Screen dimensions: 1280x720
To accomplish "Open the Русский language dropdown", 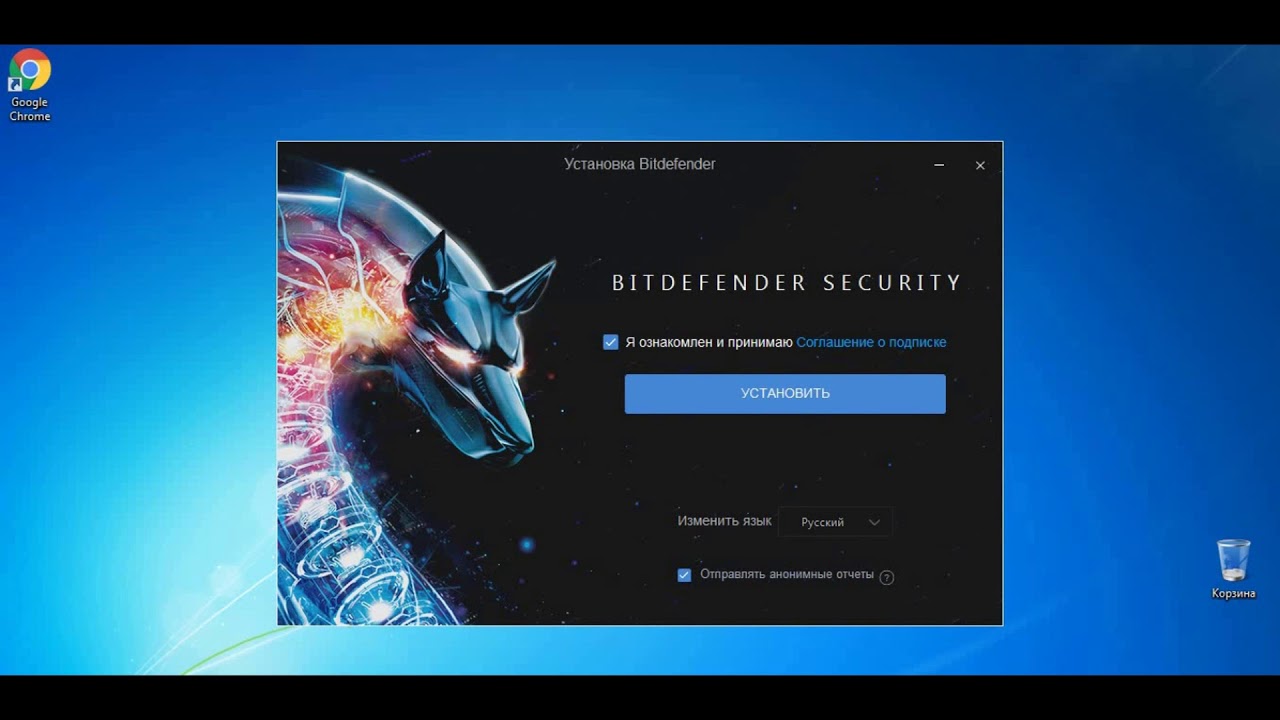I will coord(835,522).
